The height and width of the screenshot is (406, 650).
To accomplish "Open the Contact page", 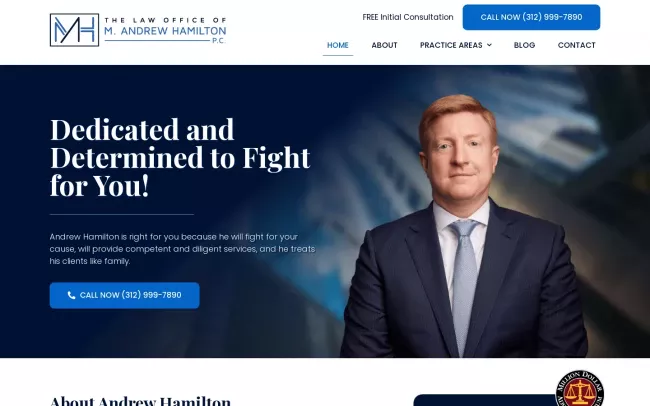I will click(x=576, y=45).
